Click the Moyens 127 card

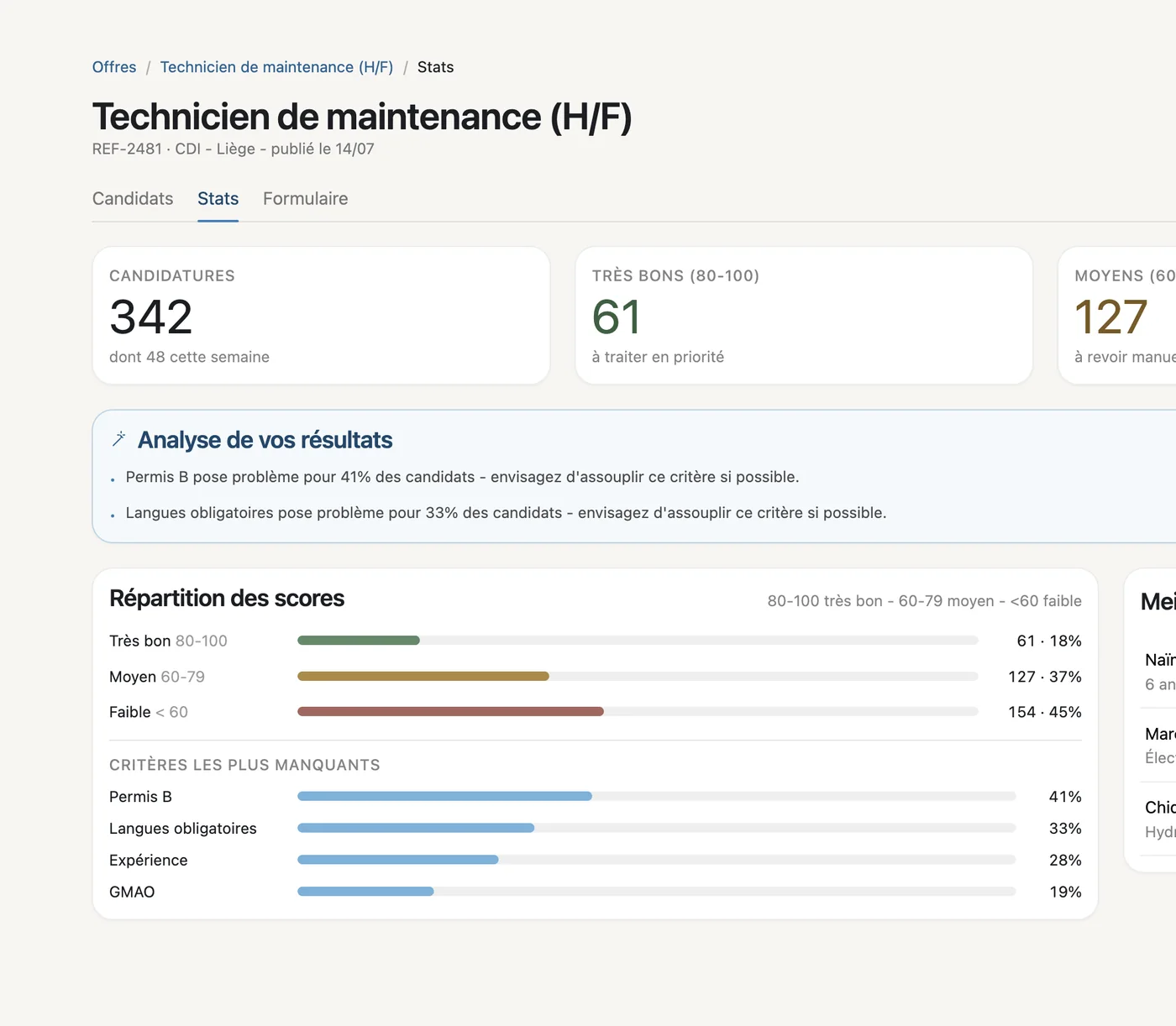(x=1117, y=316)
